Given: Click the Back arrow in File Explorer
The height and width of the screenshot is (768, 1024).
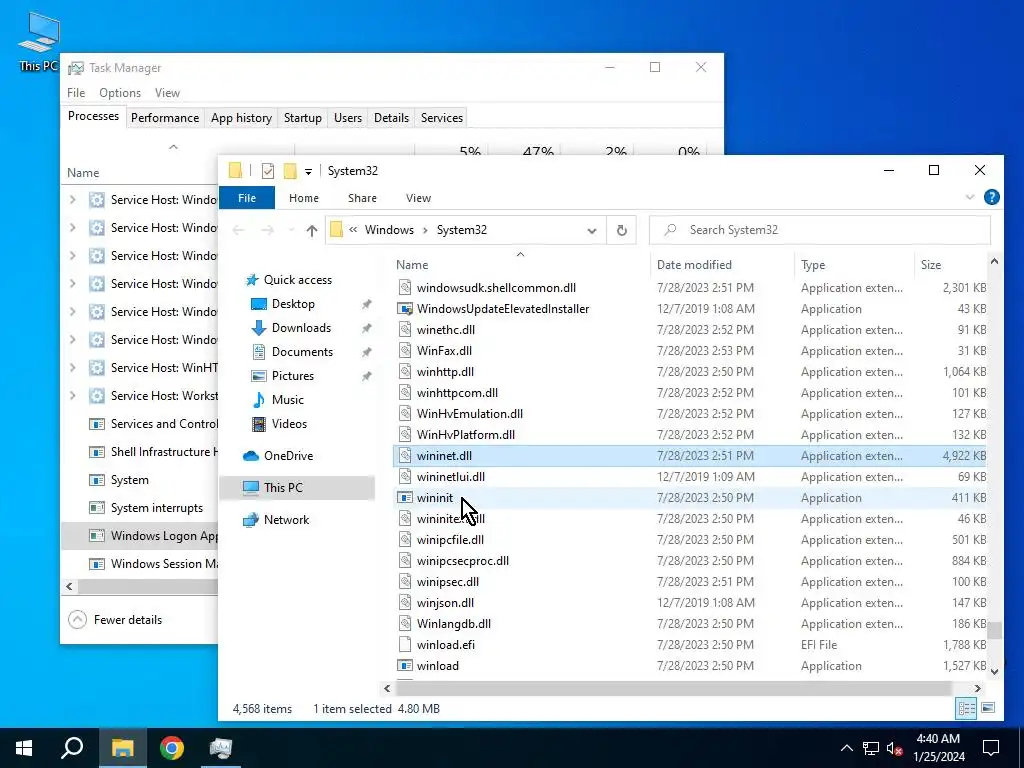Looking at the screenshot, I should (x=239, y=230).
